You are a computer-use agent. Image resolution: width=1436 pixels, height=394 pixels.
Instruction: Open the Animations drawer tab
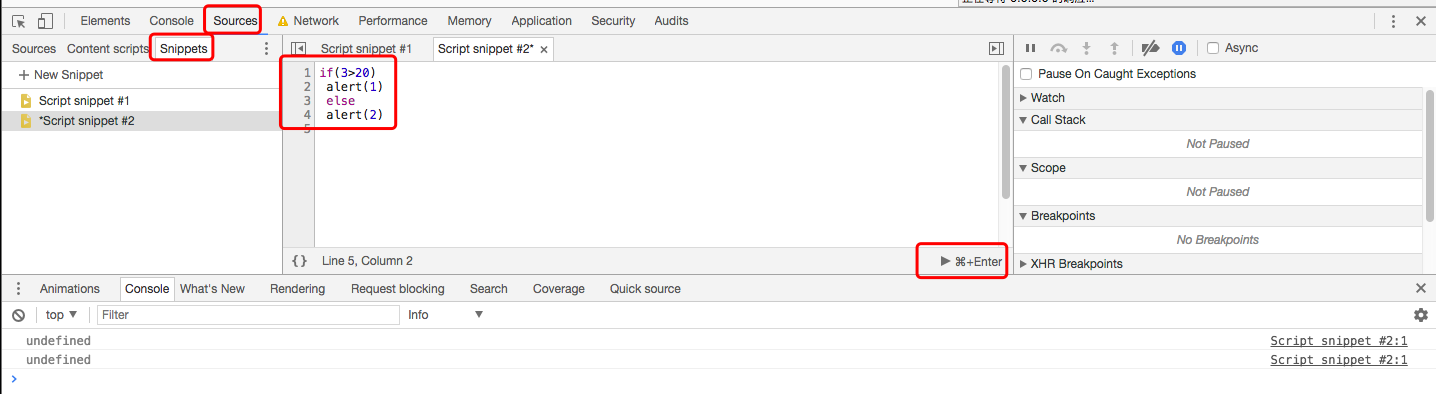point(70,288)
